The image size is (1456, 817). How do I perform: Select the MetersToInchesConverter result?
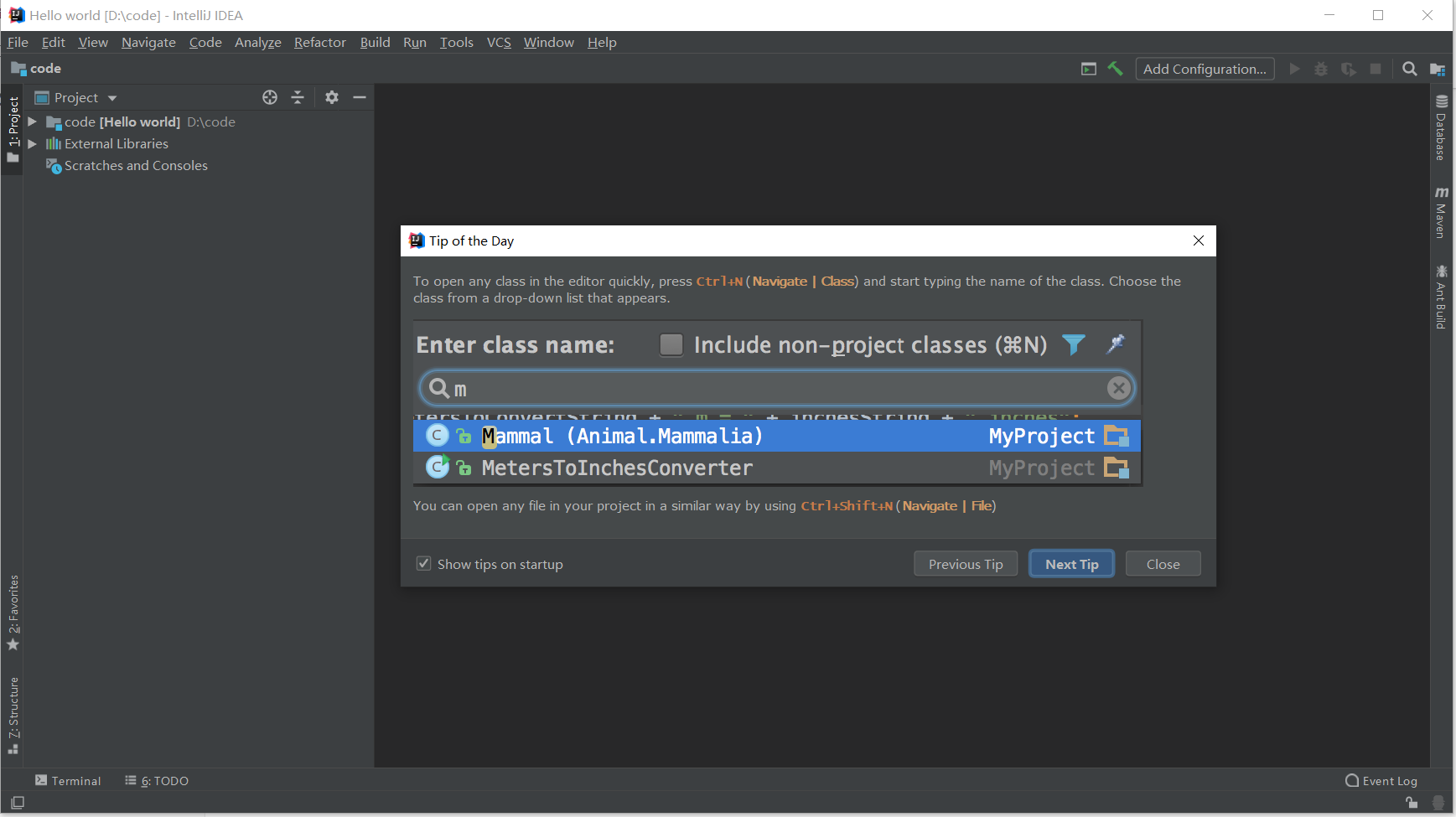pos(777,468)
